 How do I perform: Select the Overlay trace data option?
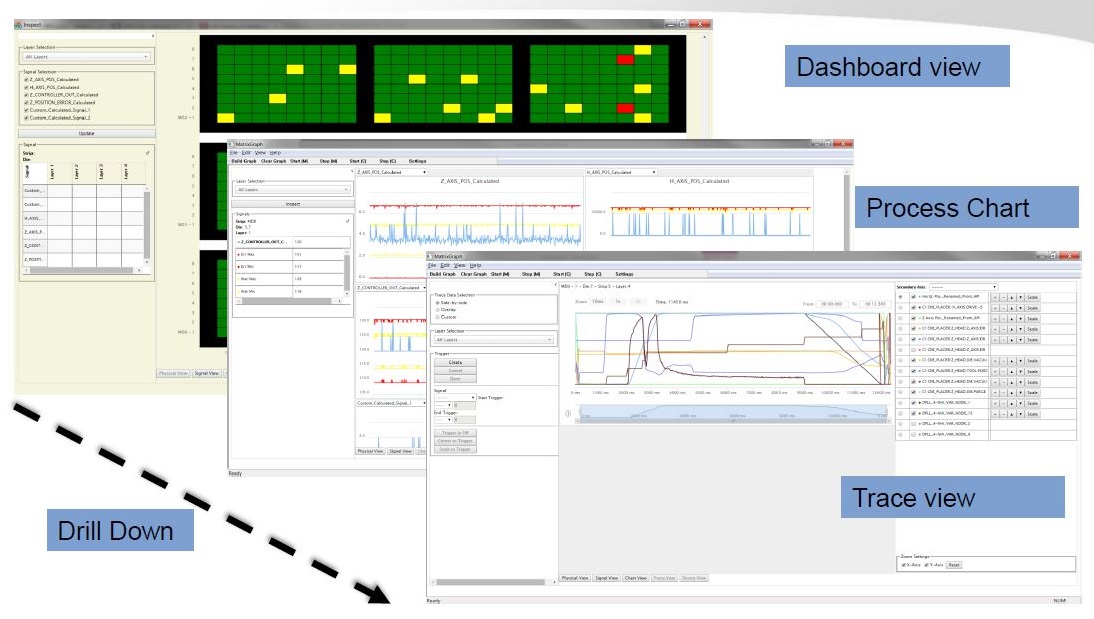pos(437,310)
